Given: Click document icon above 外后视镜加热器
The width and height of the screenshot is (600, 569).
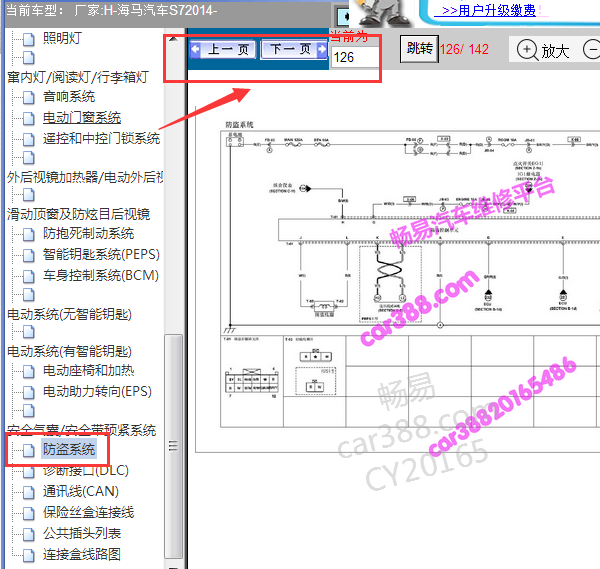Looking at the screenshot, I should (28, 157).
